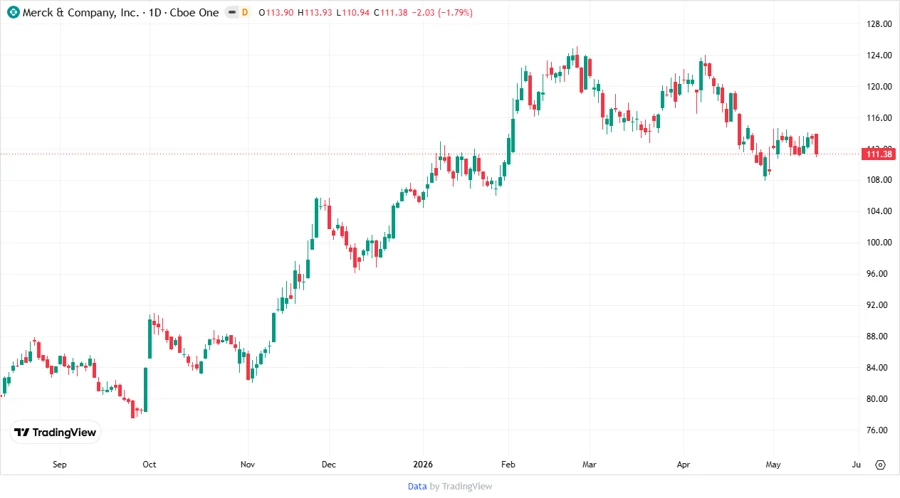Click the 120.00 price axis label
This screenshot has width=900, height=498.
click(879, 87)
